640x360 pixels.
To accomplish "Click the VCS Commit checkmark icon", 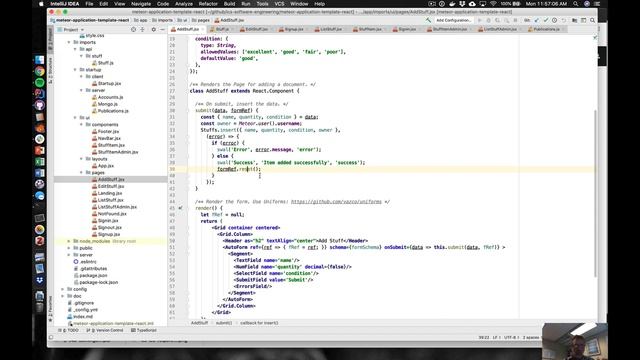I will 546,20.
